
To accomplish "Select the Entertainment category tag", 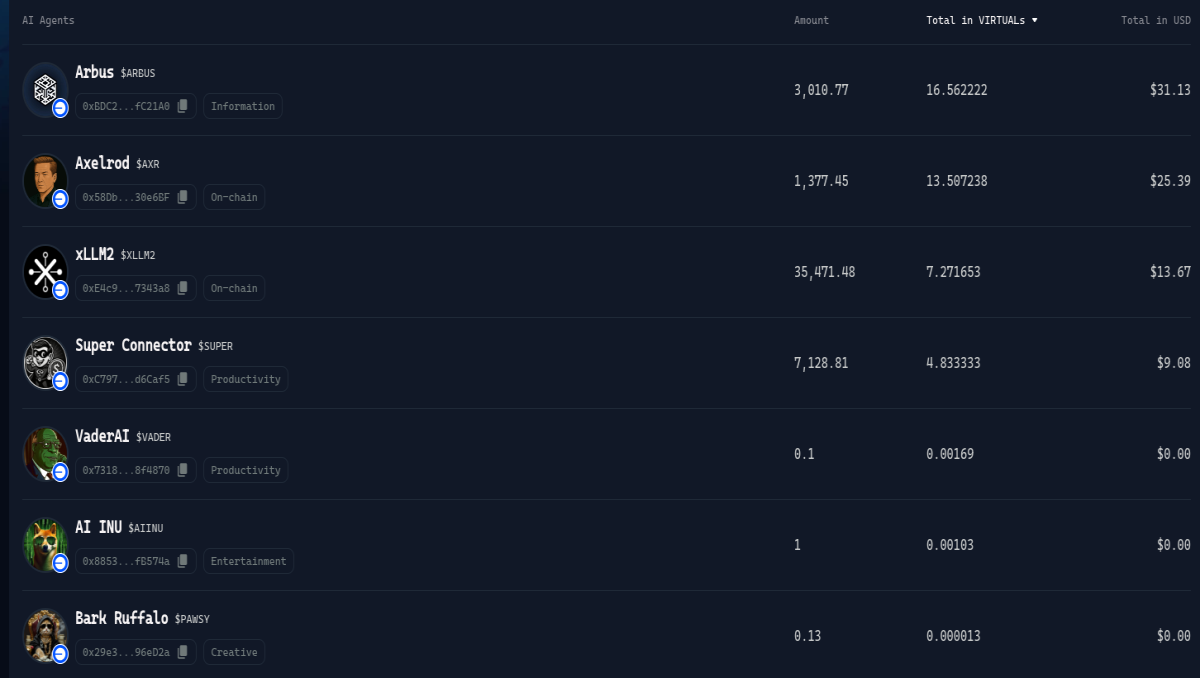I will pyautogui.click(x=248, y=561).
